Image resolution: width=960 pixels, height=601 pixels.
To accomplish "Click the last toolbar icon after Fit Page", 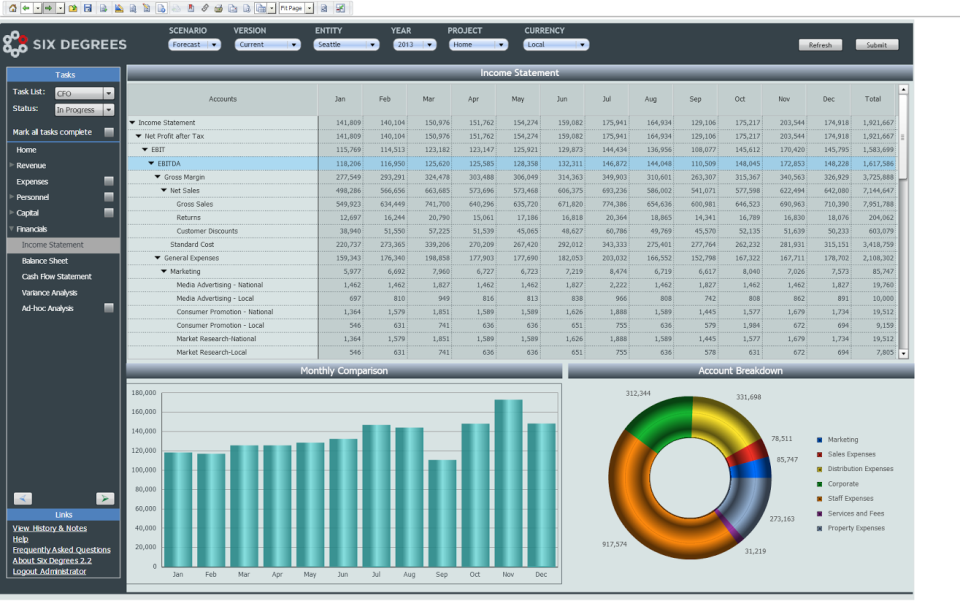I will pyautogui.click(x=340, y=9).
